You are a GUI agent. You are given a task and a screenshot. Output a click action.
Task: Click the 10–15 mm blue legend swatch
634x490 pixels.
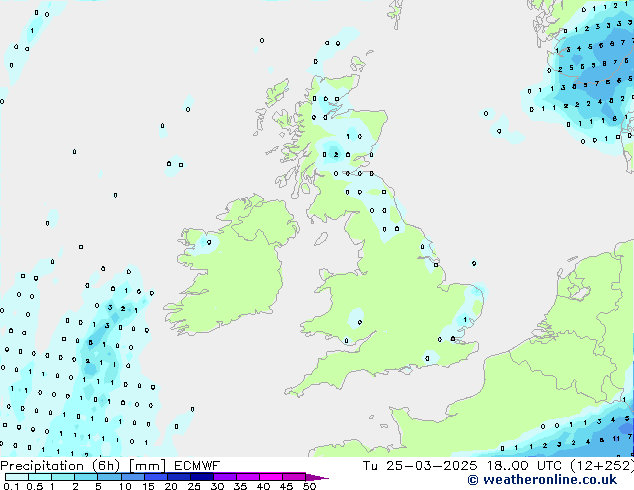tap(132, 477)
